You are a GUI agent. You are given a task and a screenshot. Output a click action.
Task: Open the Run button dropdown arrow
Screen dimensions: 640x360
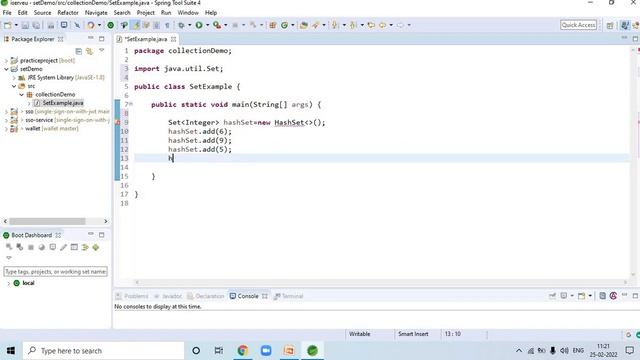pyautogui.click(x=207, y=25)
